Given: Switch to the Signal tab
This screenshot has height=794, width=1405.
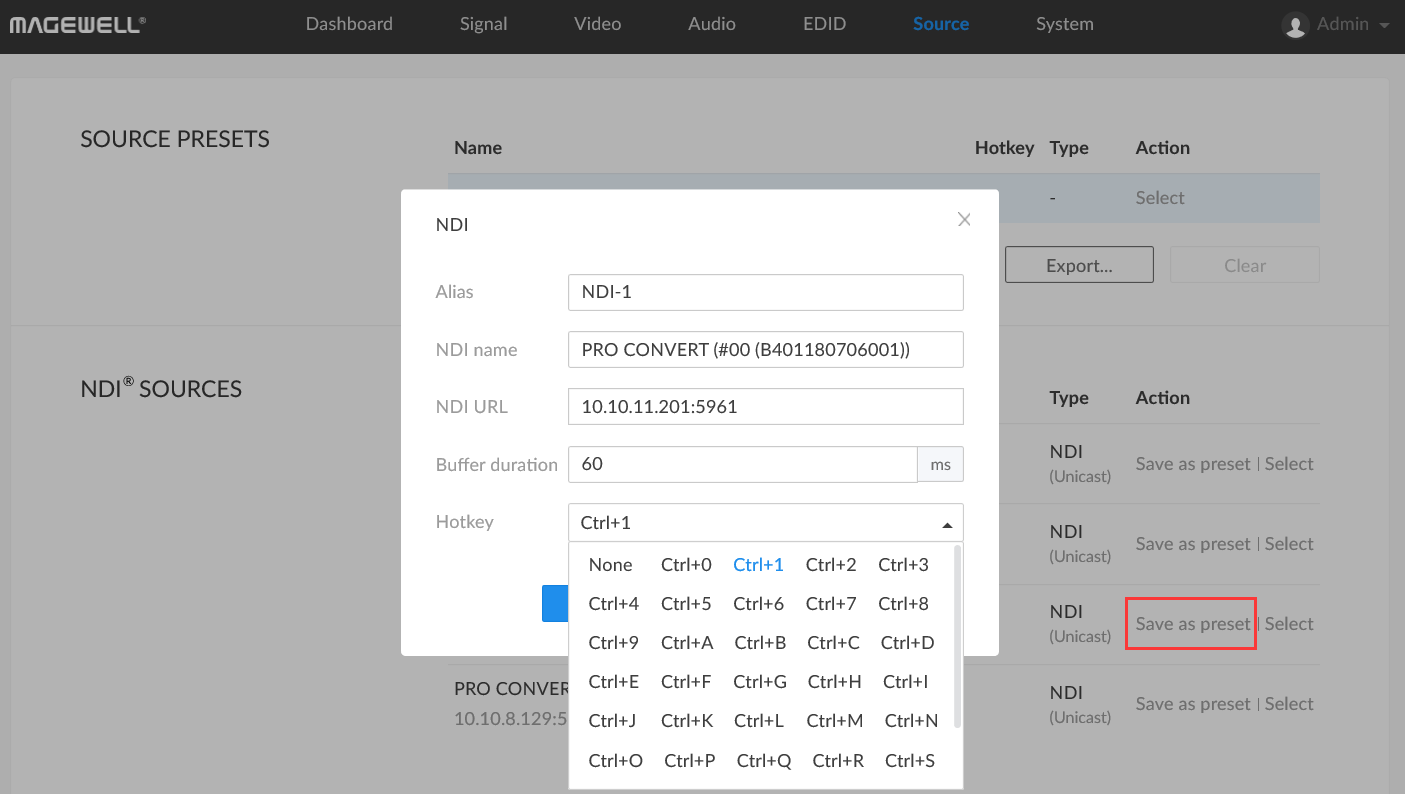Looking at the screenshot, I should point(484,24).
